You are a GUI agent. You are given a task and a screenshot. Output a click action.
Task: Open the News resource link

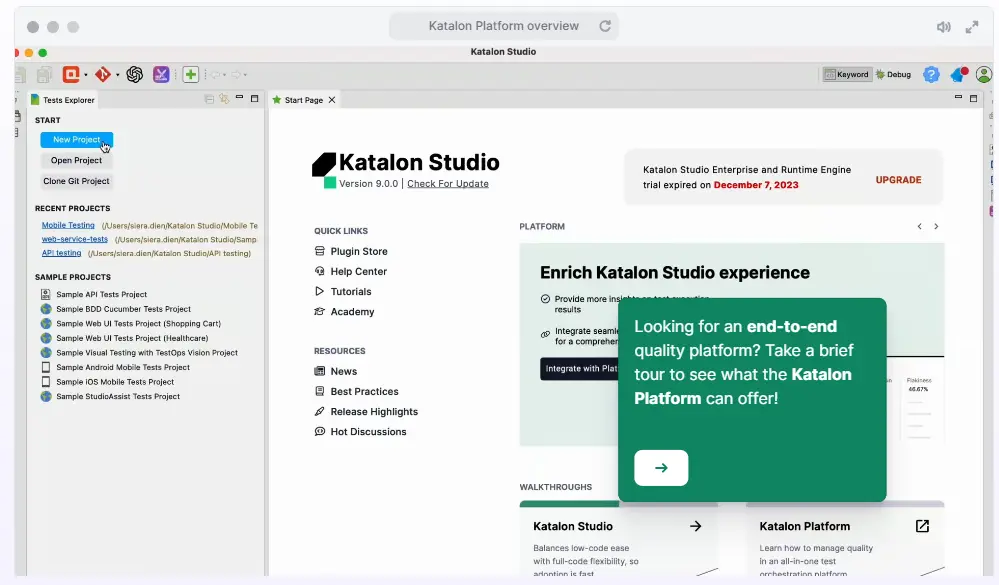(x=336, y=372)
